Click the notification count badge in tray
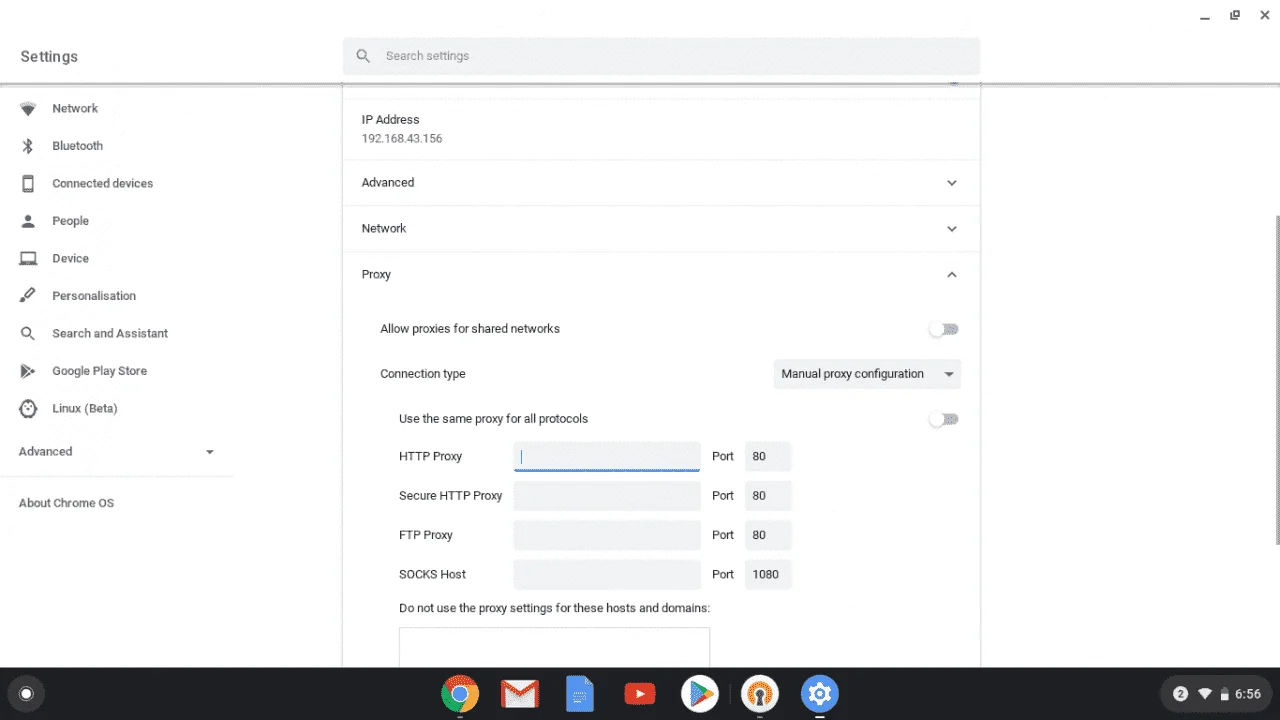Image resolution: width=1280 pixels, height=720 pixels. pos(1180,694)
